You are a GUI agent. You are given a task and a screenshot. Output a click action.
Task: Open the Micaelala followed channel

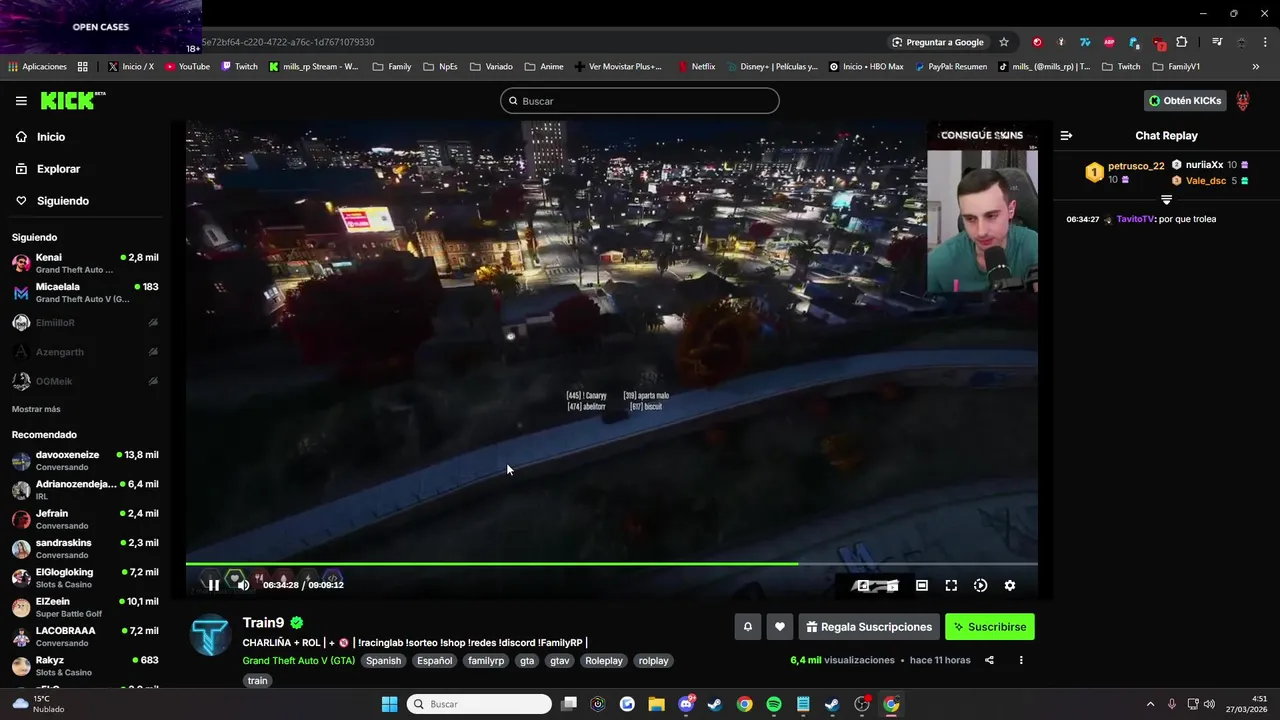pyautogui.click(x=85, y=293)
